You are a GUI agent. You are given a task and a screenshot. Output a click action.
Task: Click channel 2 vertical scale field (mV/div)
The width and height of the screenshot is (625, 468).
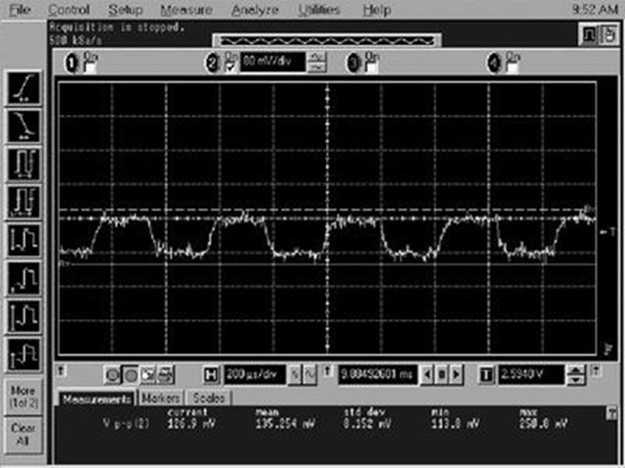pyautogui.click(x=273, y=62)
